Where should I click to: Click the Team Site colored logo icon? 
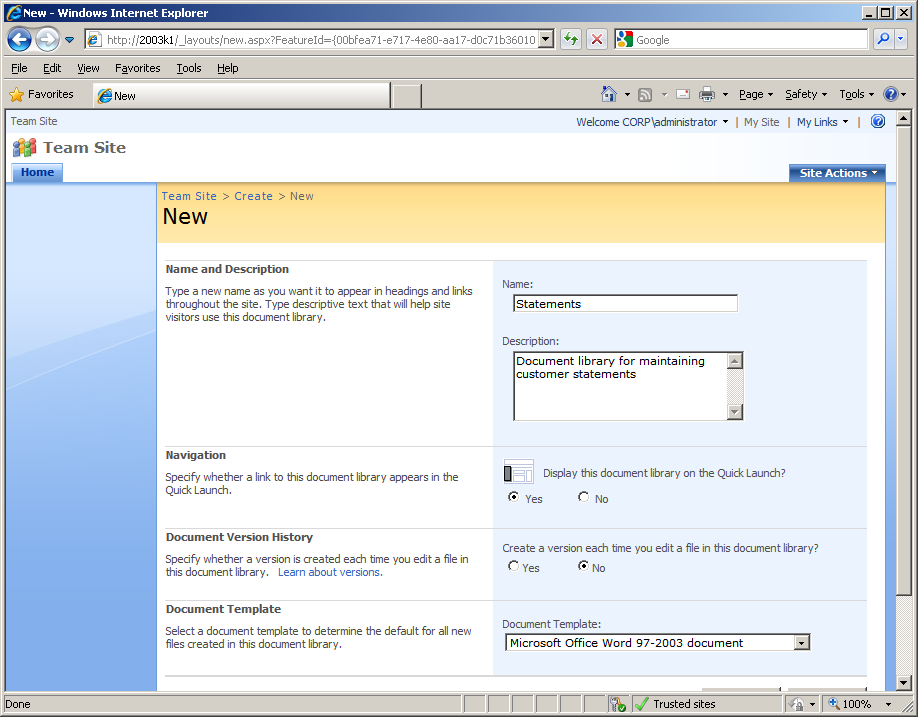(26, 147)
